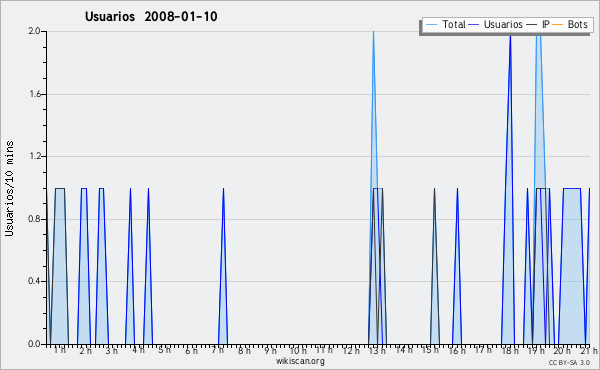Click the '7 h' x-axis label

(x=218, y=350)
